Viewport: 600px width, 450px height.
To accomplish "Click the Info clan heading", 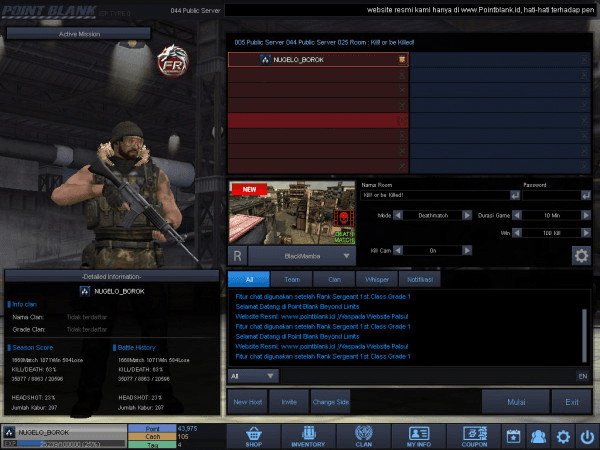I will pos(24,304).
